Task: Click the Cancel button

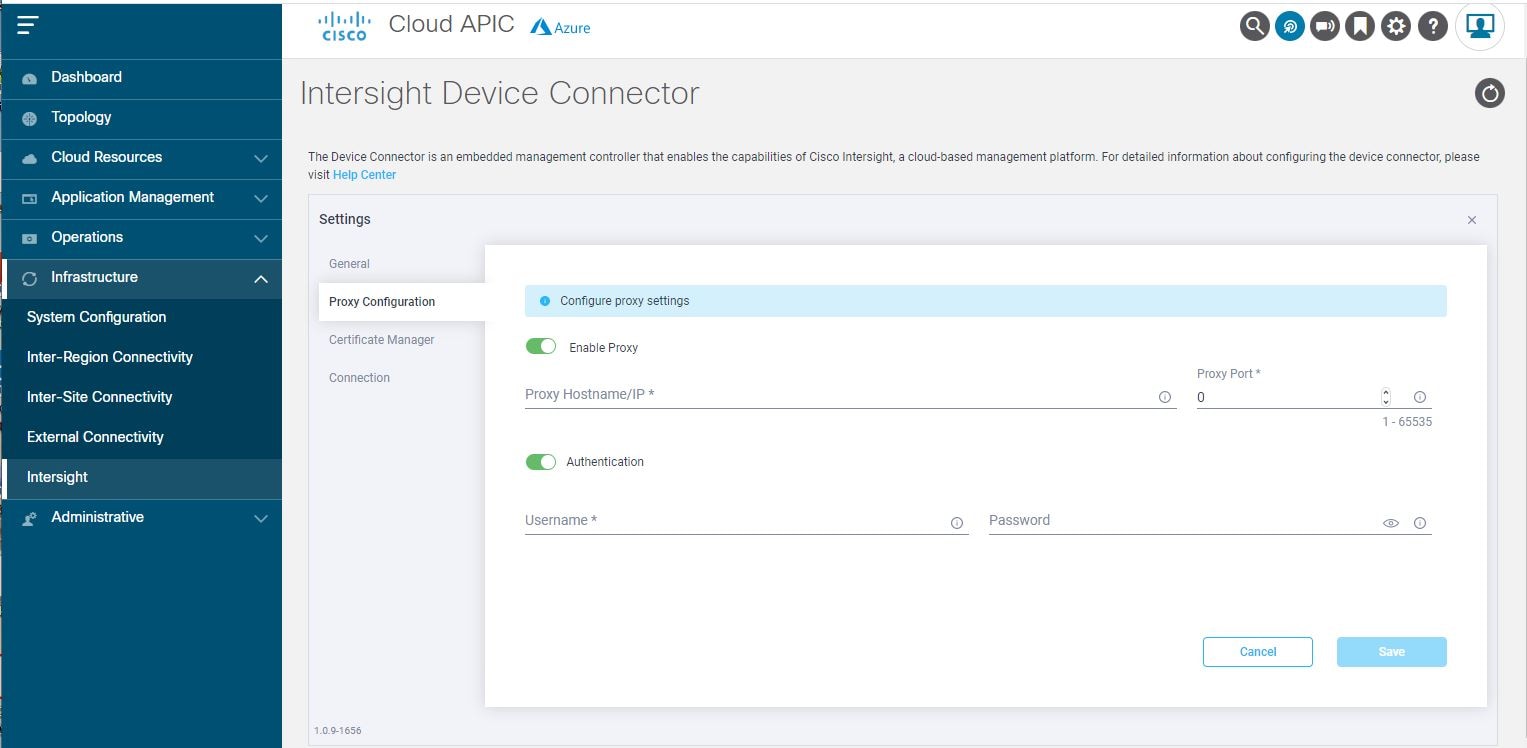Action: 1258,652
